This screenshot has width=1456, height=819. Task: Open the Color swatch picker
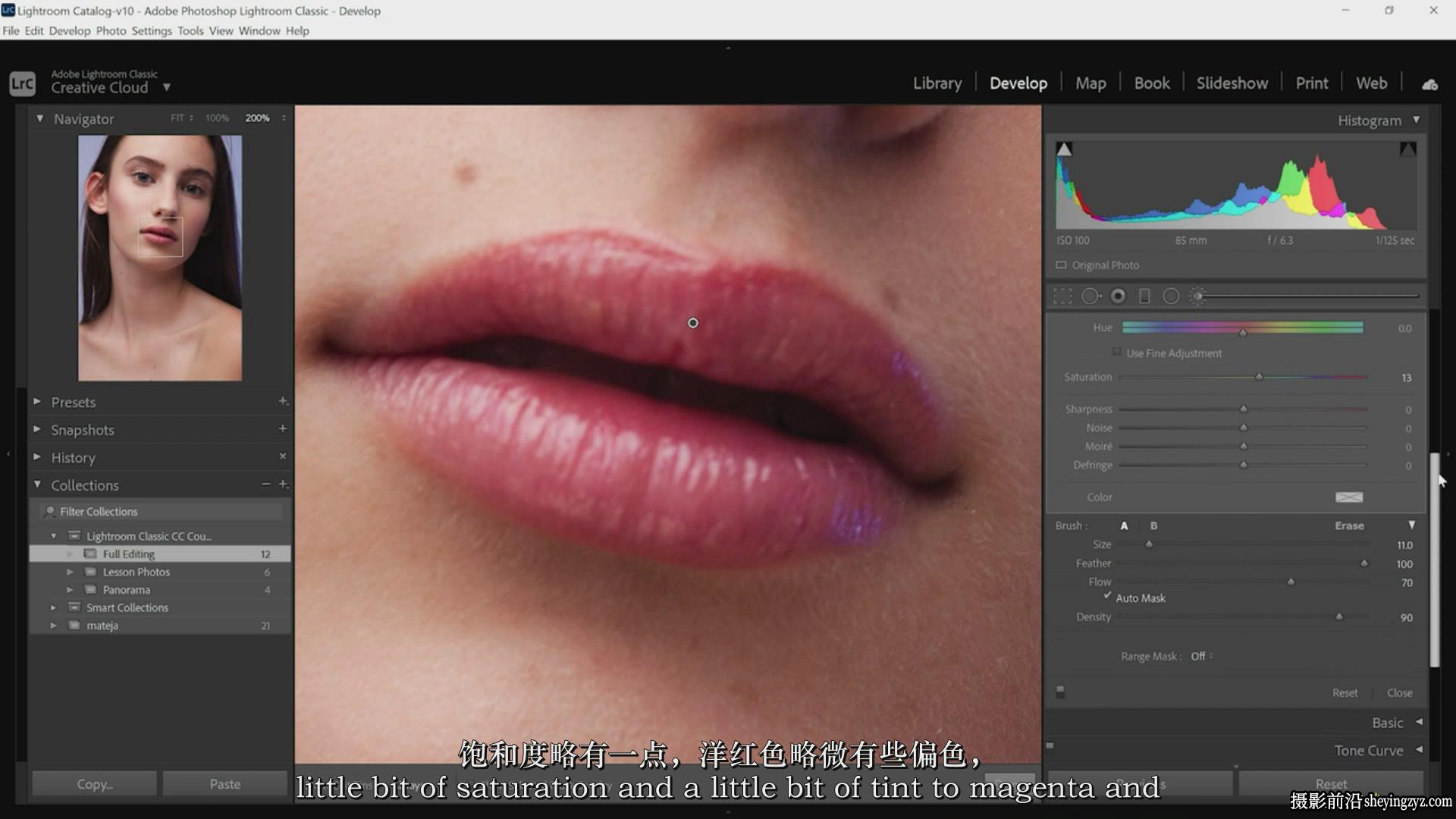(1348, 497)
